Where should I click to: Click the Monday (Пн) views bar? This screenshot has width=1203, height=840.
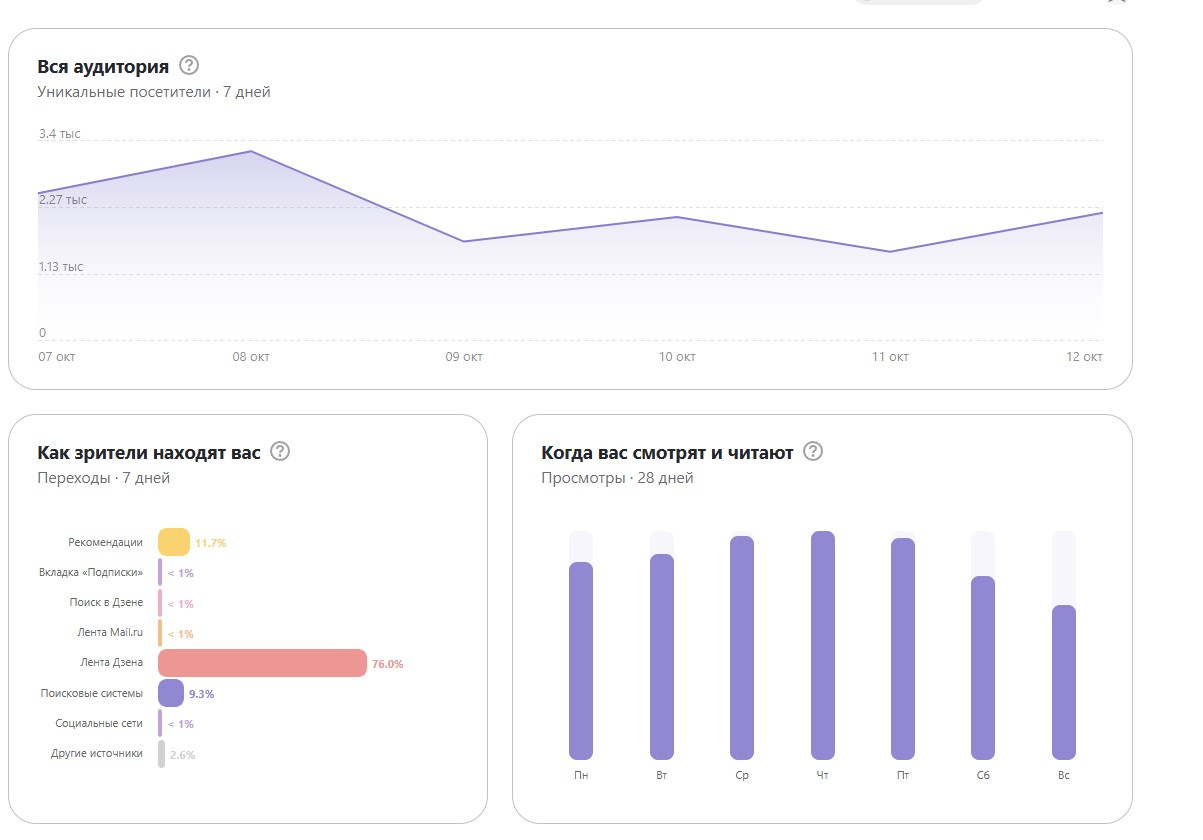pos(581,660)
